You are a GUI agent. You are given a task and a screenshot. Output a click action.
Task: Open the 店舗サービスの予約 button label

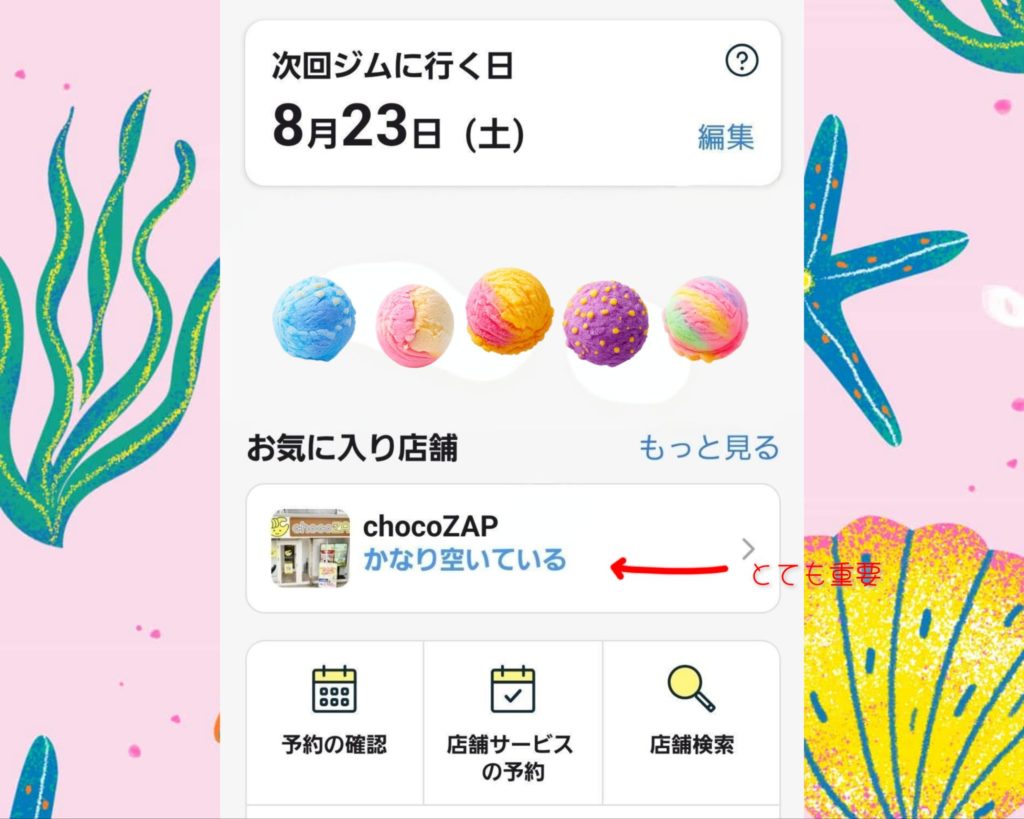click(x=513, y=758)
